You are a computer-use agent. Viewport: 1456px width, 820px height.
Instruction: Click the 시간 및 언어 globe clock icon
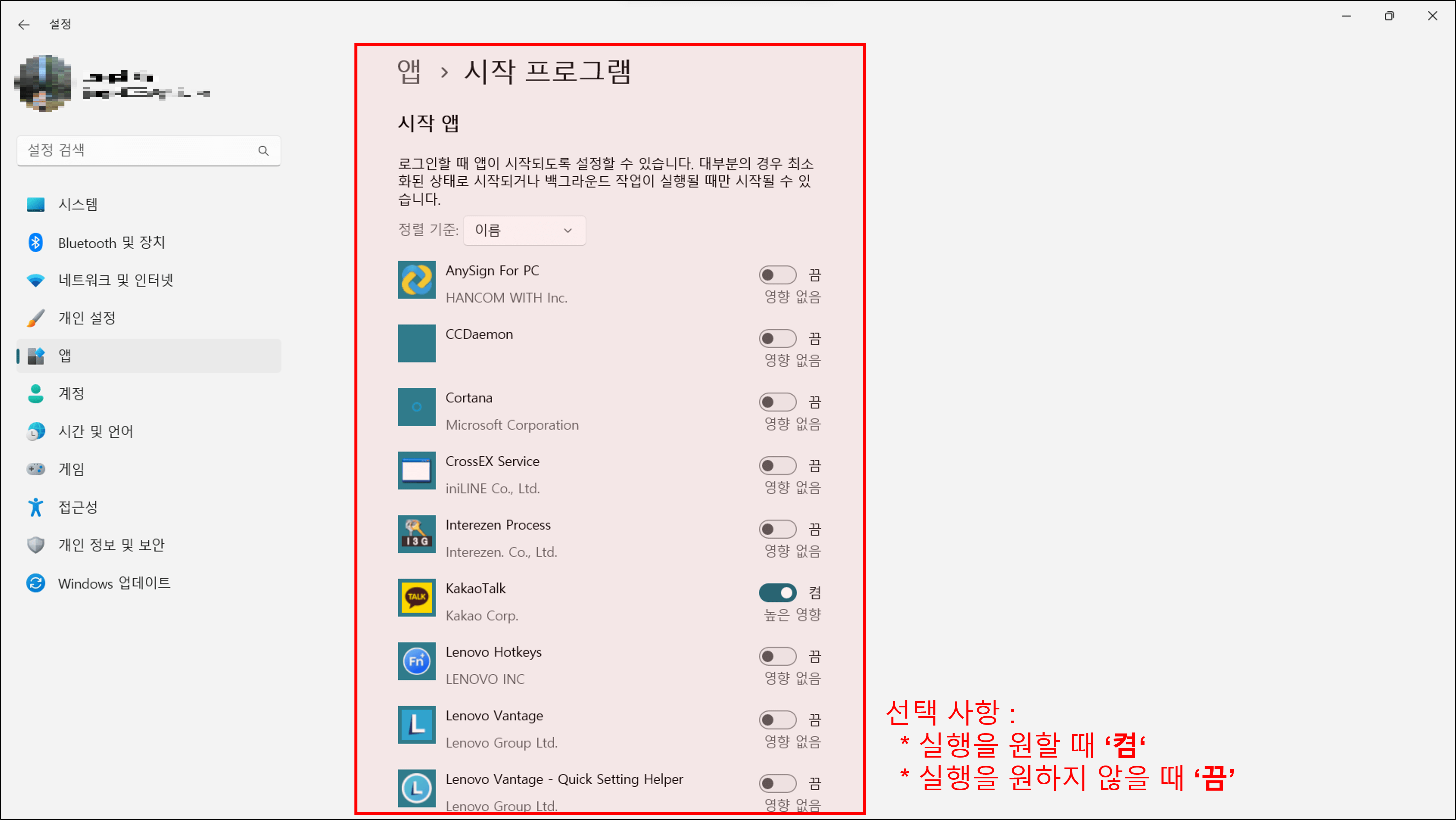36,432
